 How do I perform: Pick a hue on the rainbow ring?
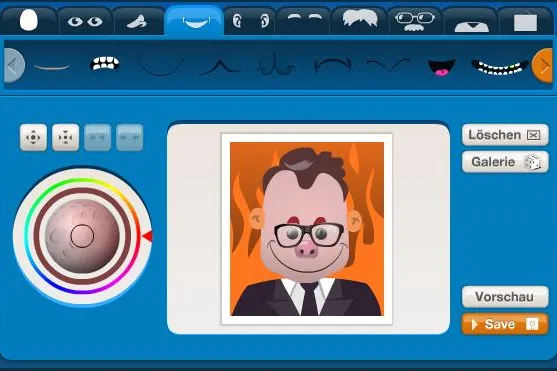(82, 181)
